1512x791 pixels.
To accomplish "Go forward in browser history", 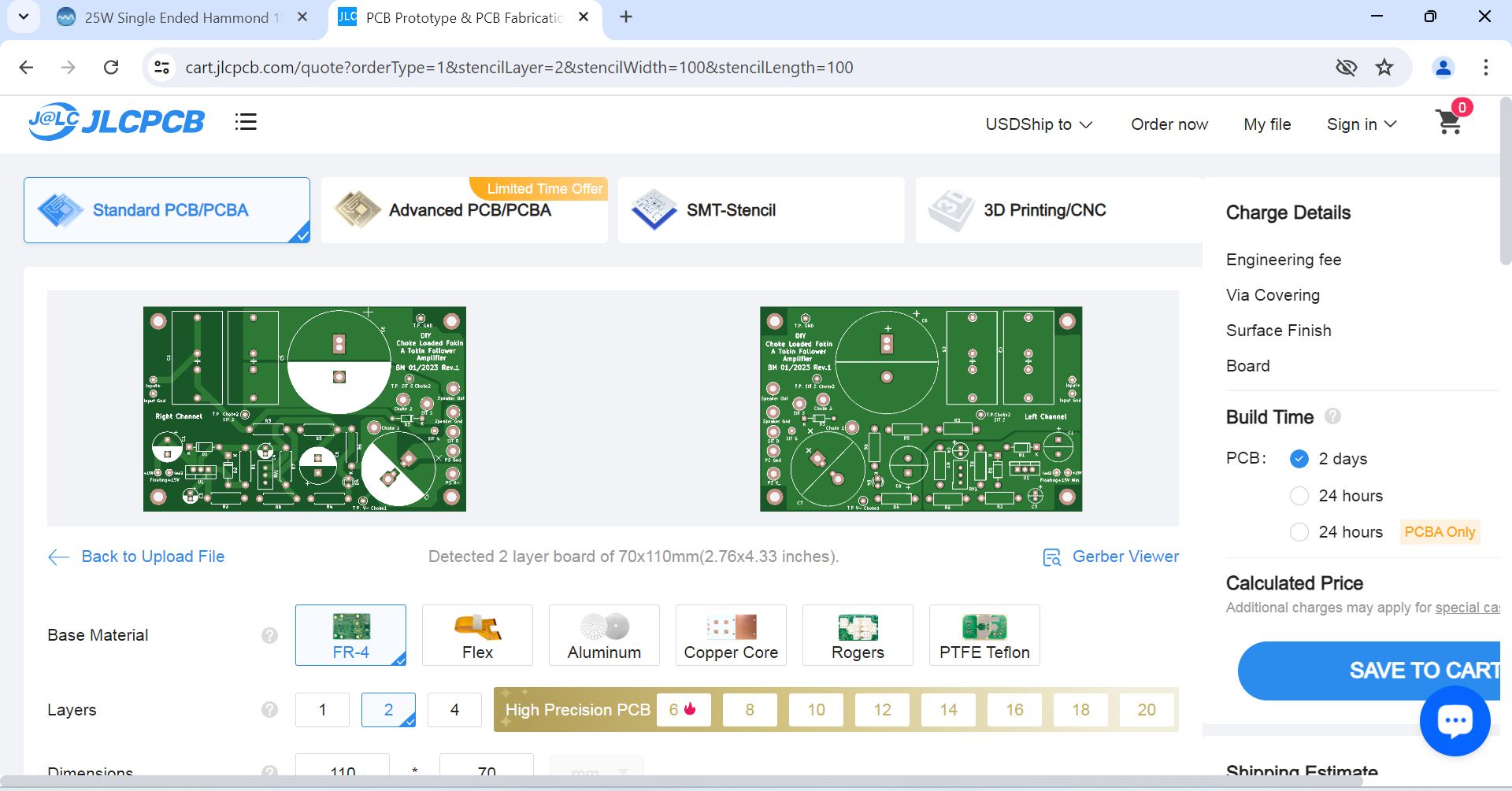I will tap(69, 68).
